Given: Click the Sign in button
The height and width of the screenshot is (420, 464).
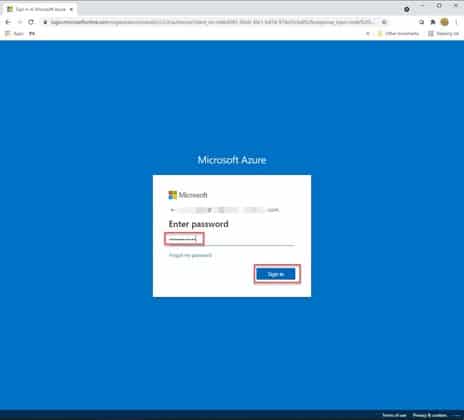Looking at the screenshot, I should (276, 274).
